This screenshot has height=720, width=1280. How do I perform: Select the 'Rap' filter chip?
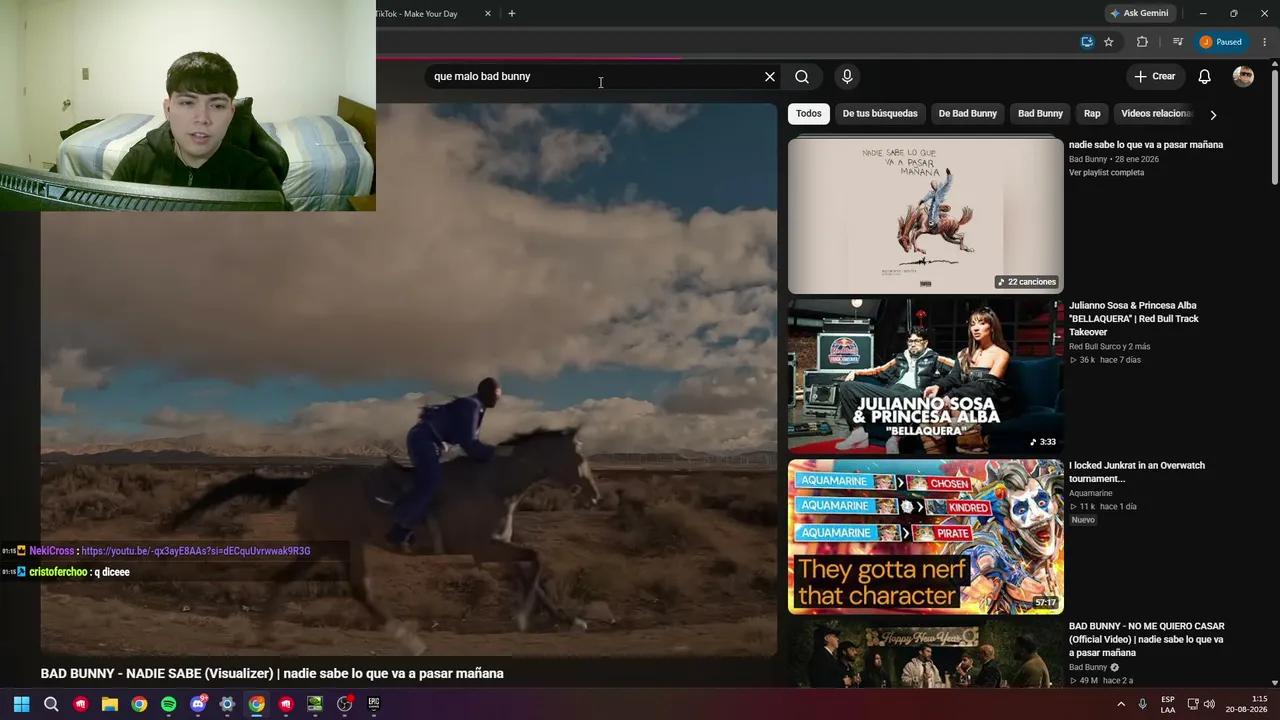(x=1092, y=114)
